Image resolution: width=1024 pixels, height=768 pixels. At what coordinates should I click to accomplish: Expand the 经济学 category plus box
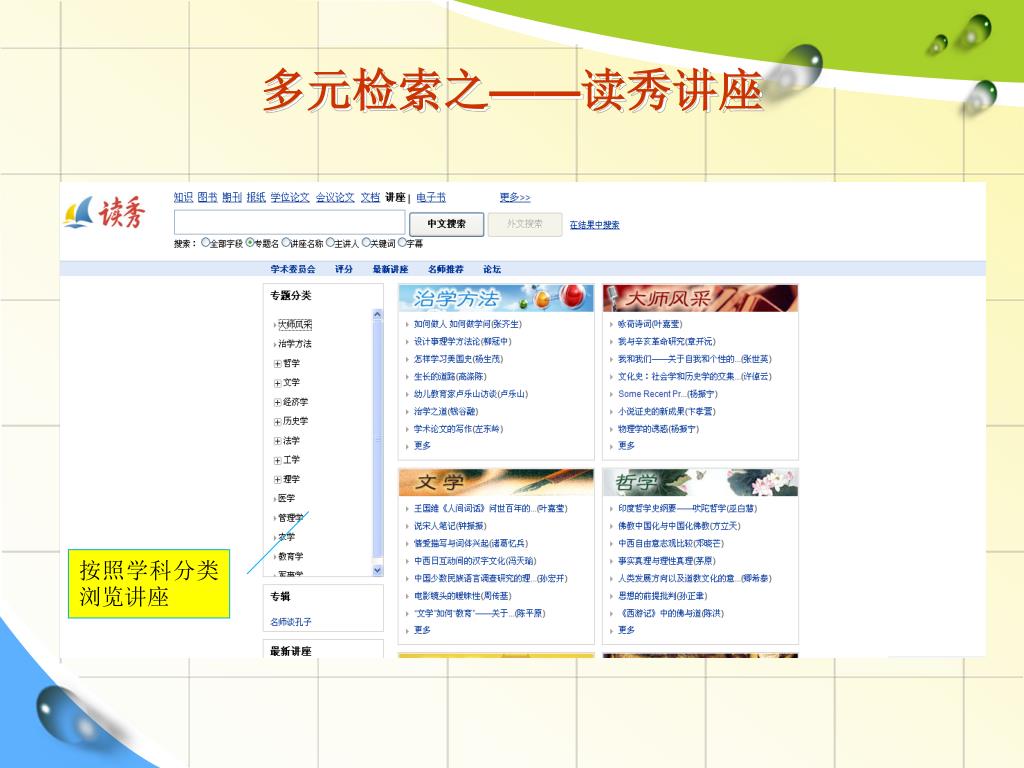pyautogui.click(x=278, y=402)
